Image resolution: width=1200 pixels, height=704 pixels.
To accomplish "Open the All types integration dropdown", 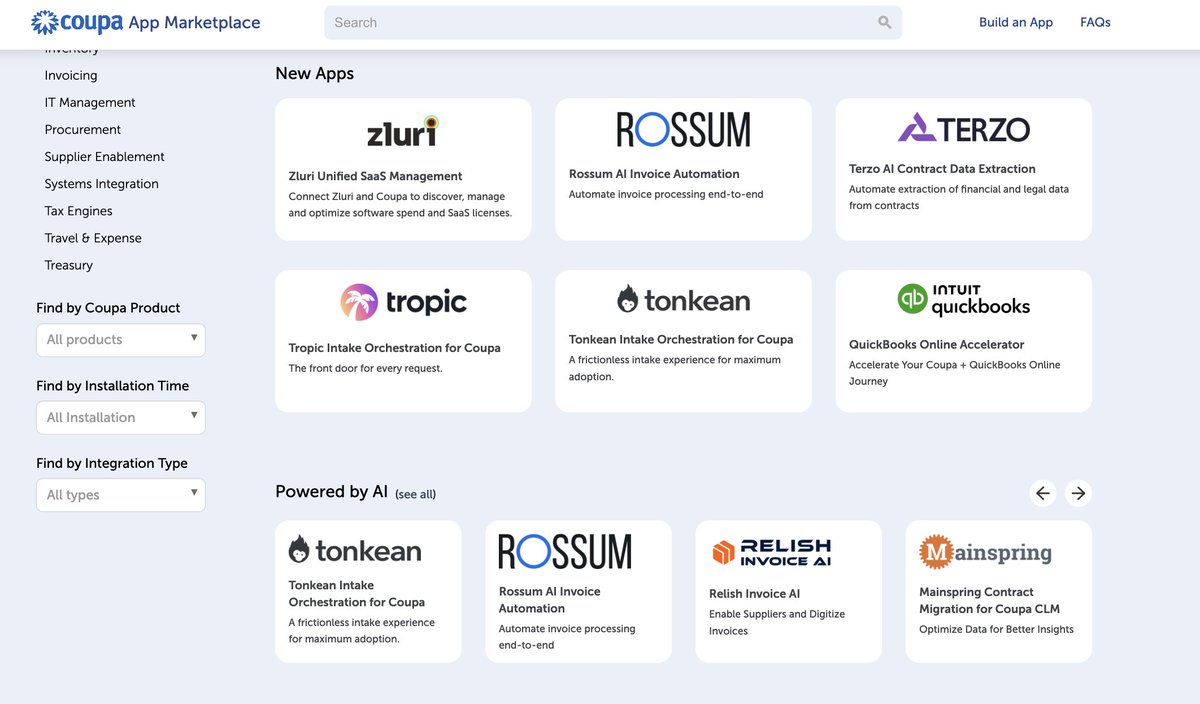I will coord(120,495).
